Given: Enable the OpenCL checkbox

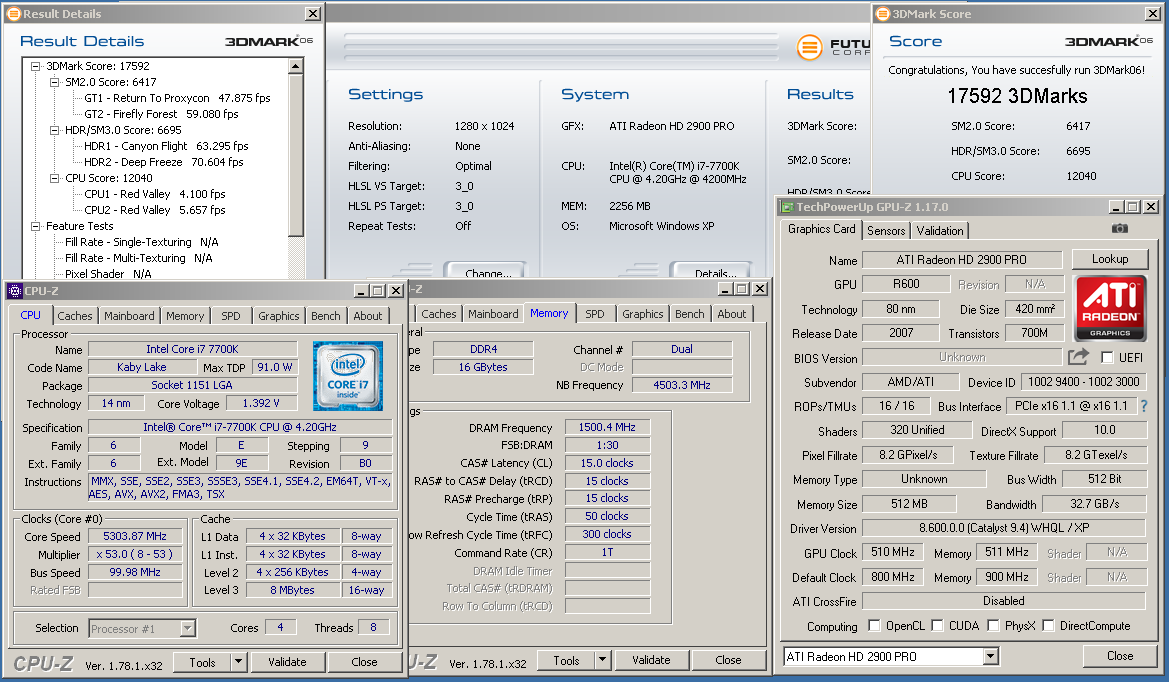Looking at the screenshot, I should (x=874, y=625).
